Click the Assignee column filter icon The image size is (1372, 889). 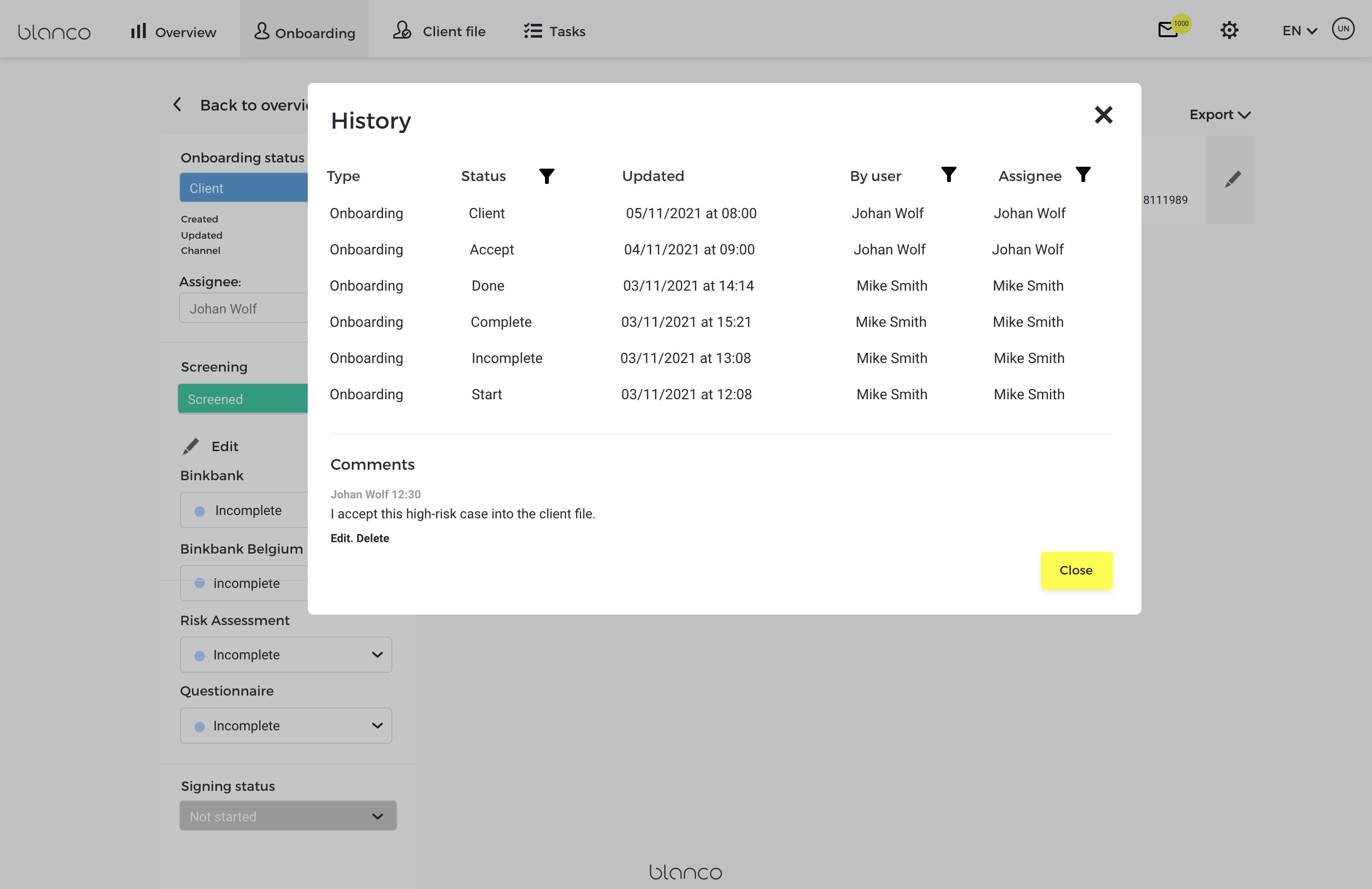click(x=1083, y=174)
